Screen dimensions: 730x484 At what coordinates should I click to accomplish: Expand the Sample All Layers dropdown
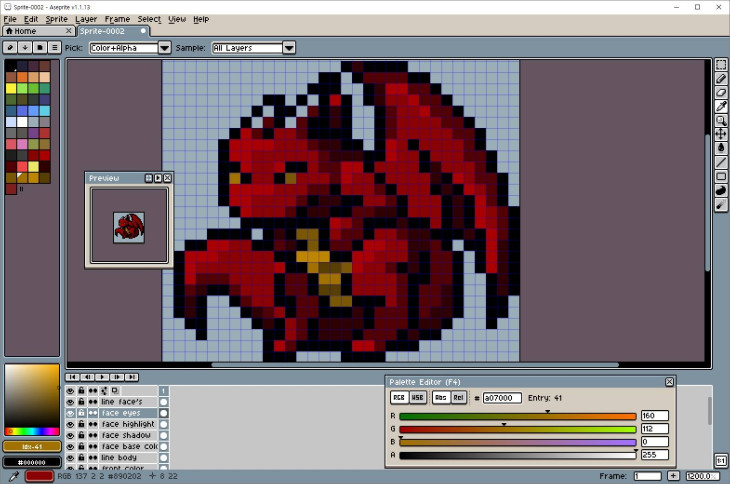[x=253, y=47]
